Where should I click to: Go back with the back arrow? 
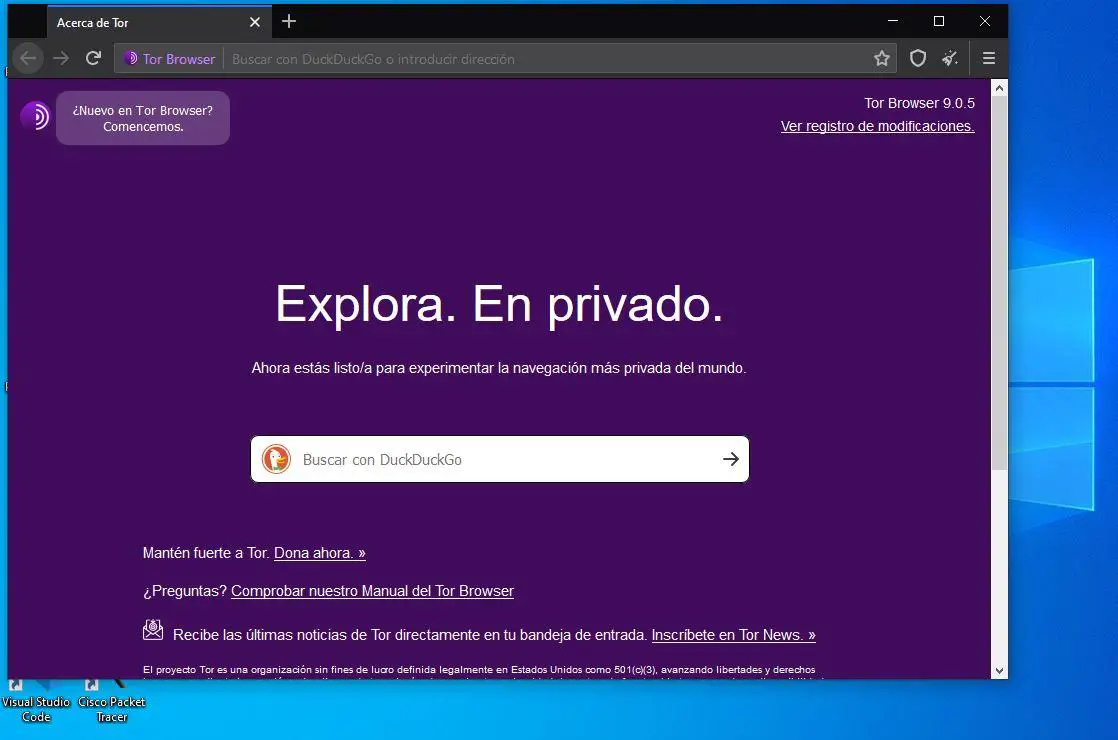29,58
